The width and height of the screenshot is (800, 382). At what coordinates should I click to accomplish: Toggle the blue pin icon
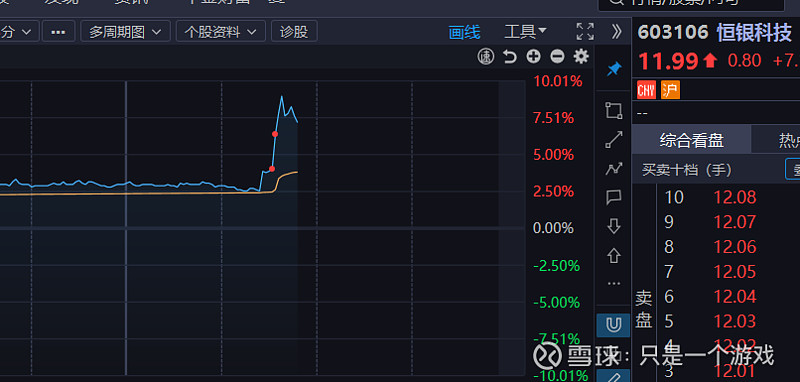coord(614,69)
